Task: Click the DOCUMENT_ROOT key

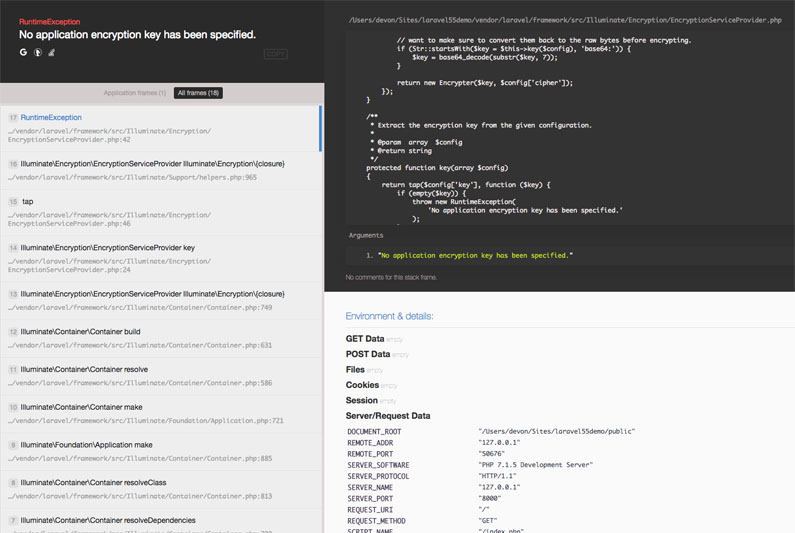Action: click(x=374, y=432)
